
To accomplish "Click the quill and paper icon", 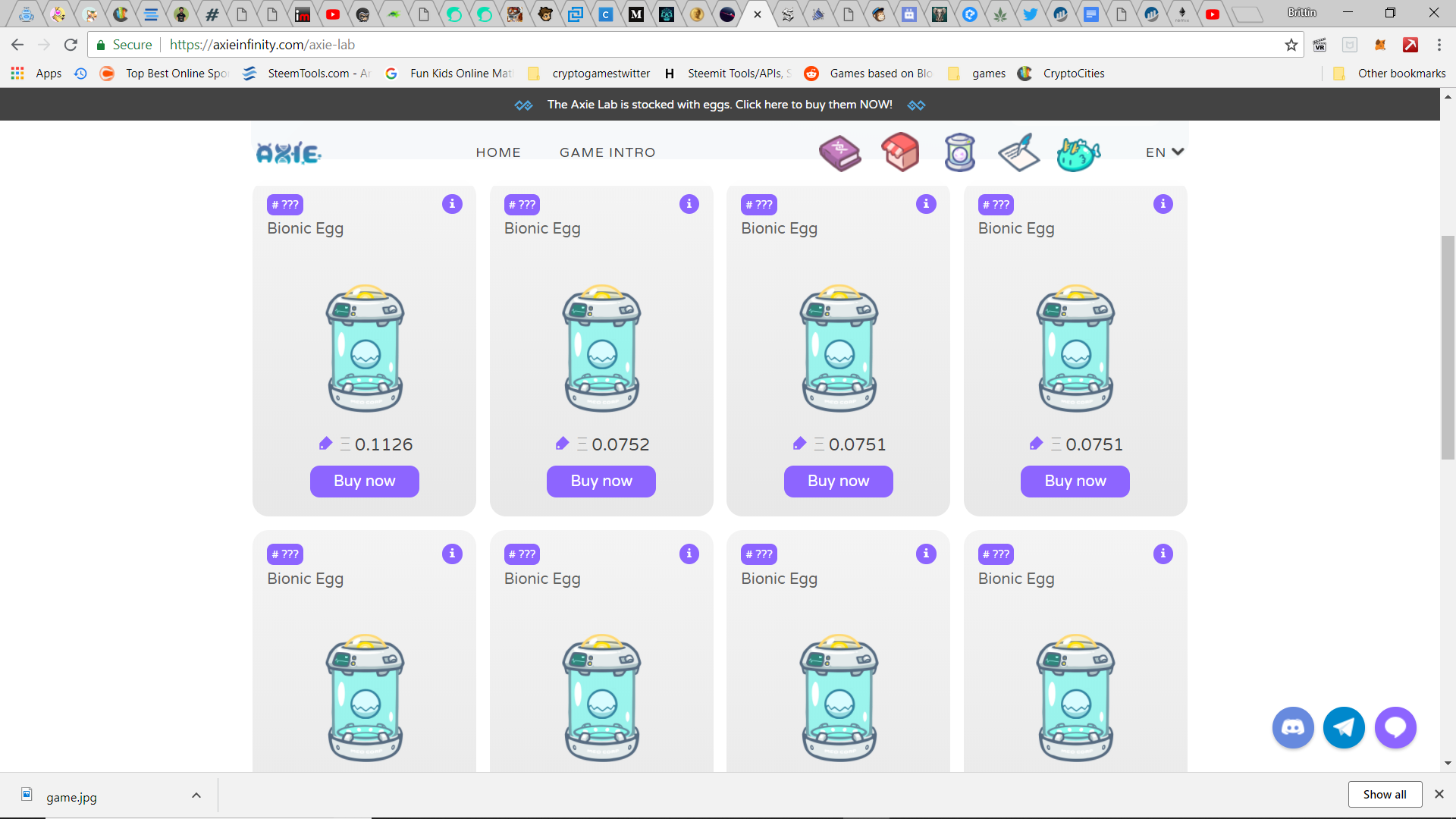I will pos(1018,152).
